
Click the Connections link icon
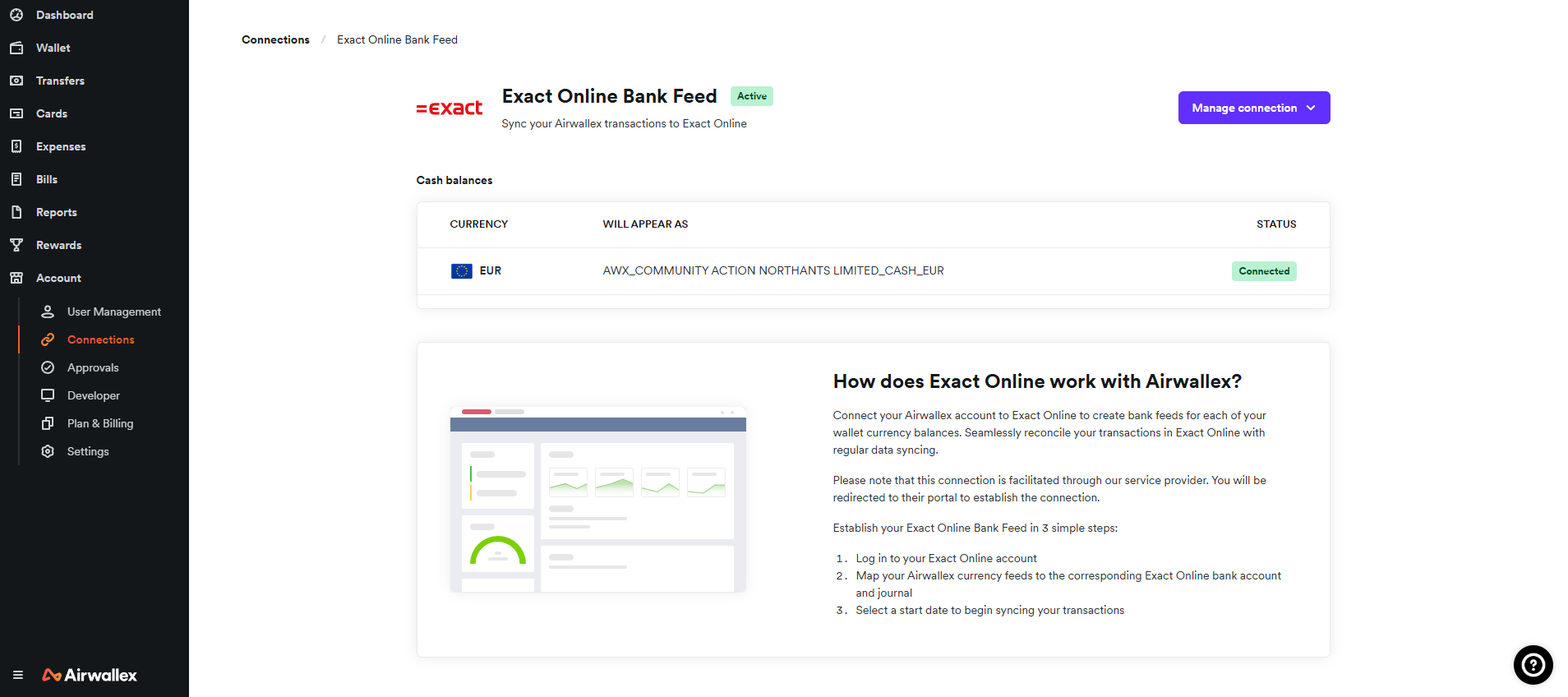coord(48,339)
